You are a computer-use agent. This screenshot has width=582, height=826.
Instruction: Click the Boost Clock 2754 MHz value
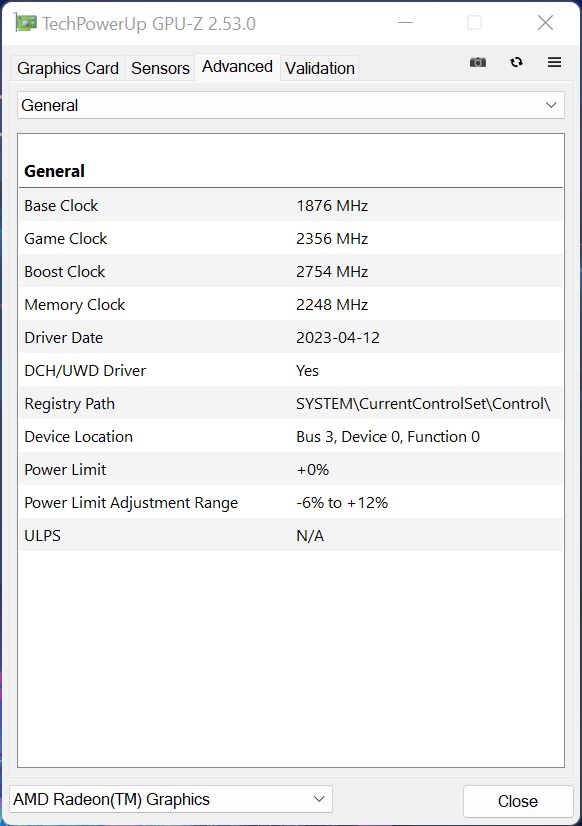(332, 272)
